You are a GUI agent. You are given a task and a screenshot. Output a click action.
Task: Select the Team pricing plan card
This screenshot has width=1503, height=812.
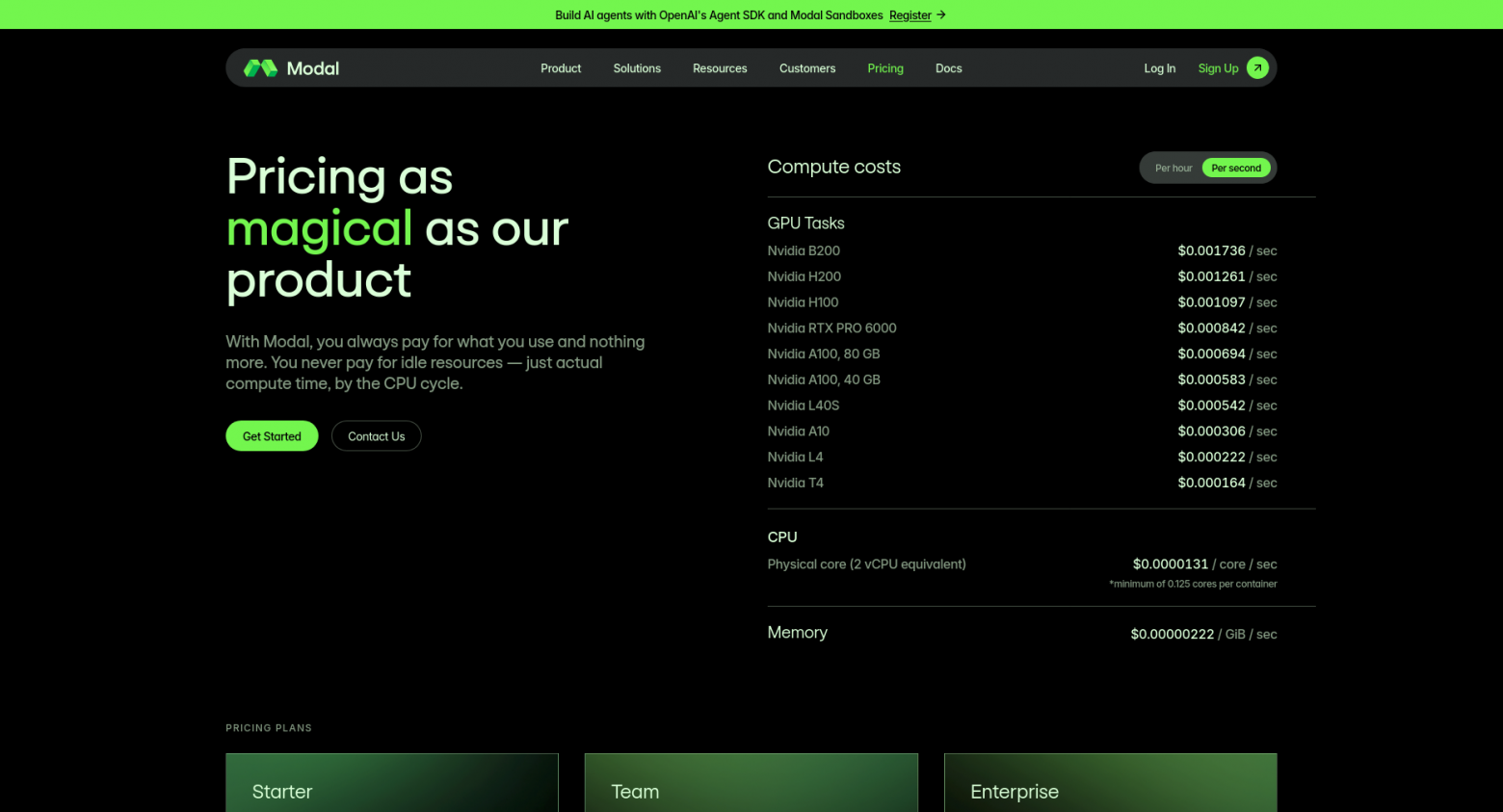[x=751, y=783]
